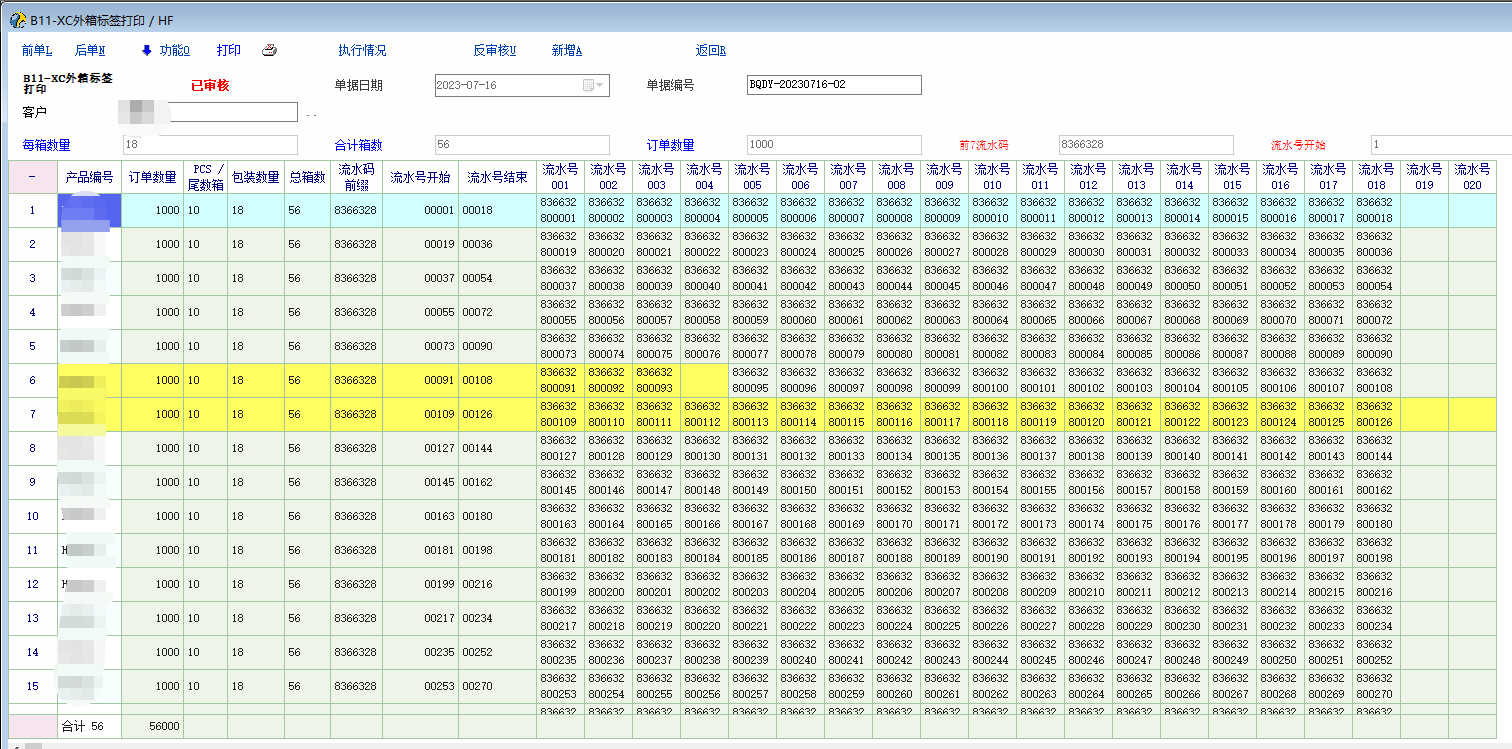Click 返回 to go back
This screenshot has width=1512, height=749.
[711, 51]
